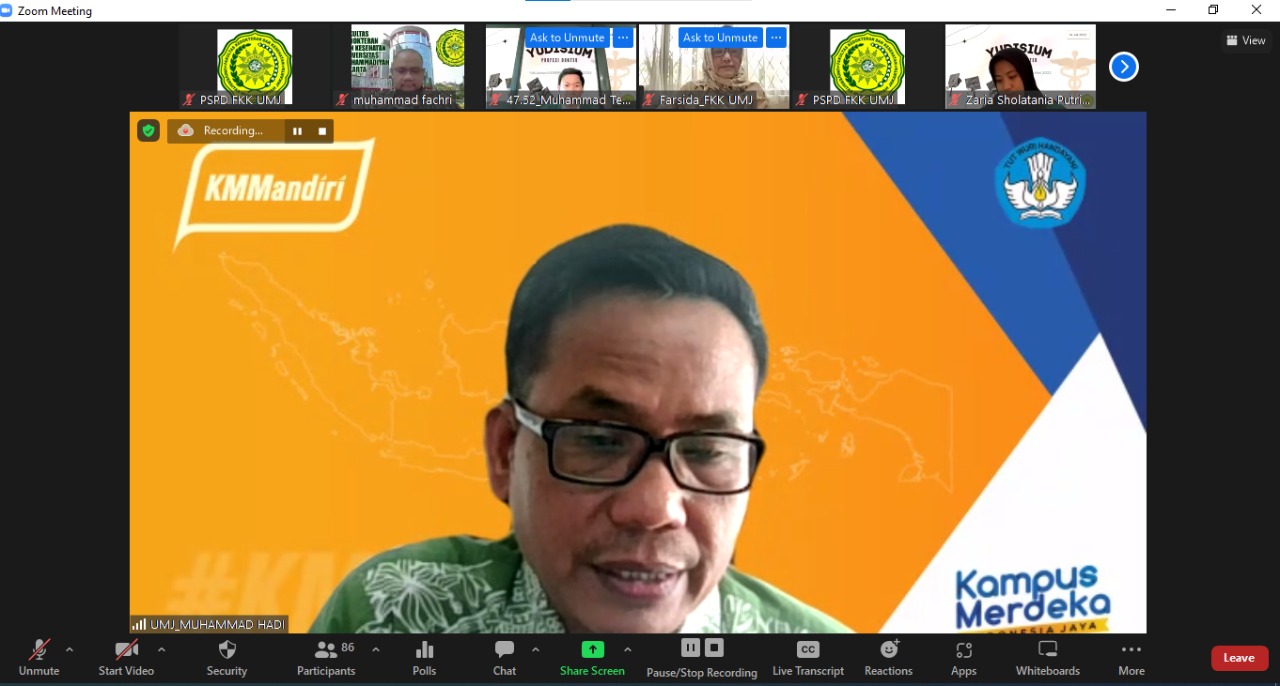Expand arrow next to Chat
The height and width of the screenshot is (686, 1280).
click(535, 649)
